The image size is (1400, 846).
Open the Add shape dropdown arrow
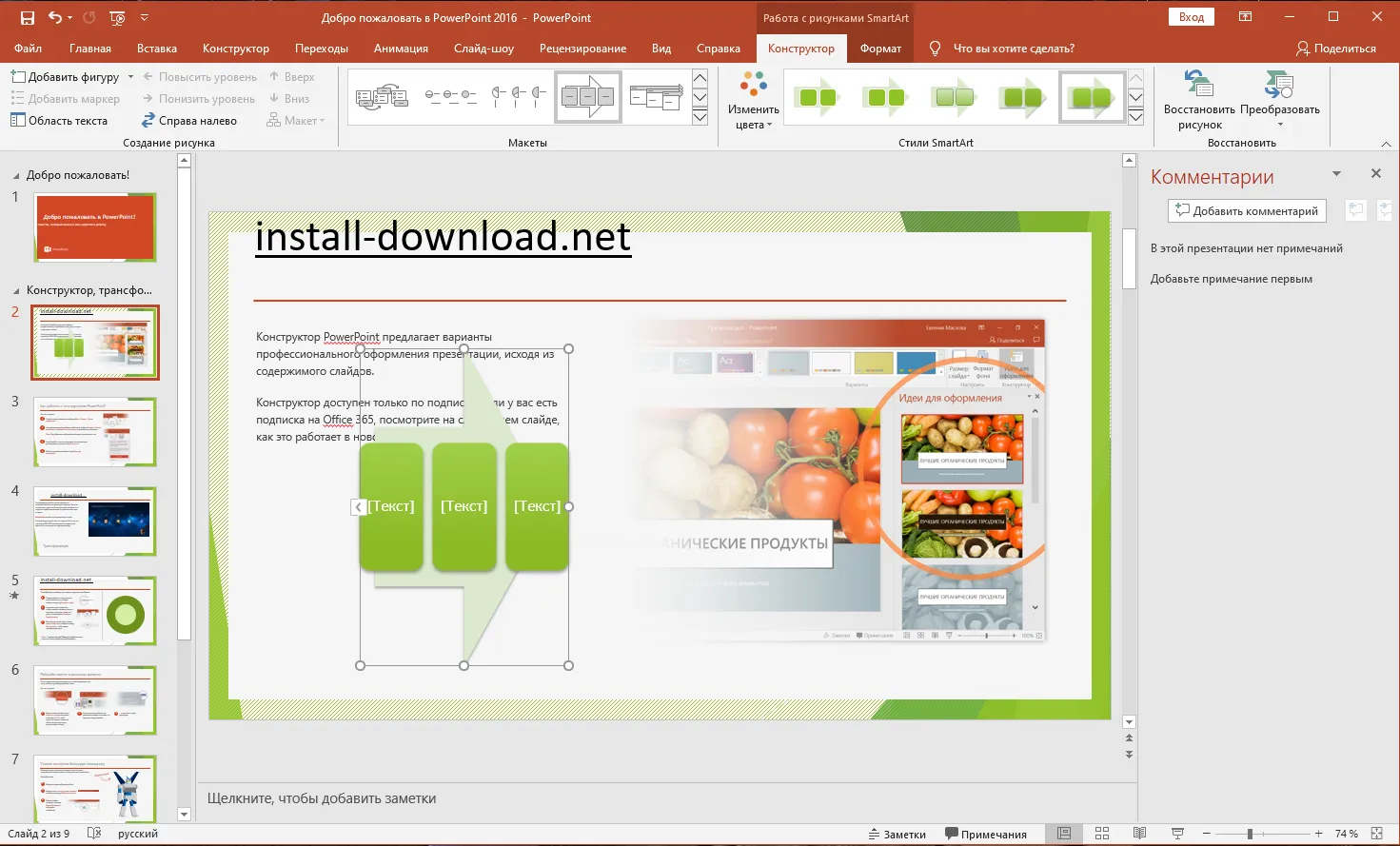coord(130,77)
